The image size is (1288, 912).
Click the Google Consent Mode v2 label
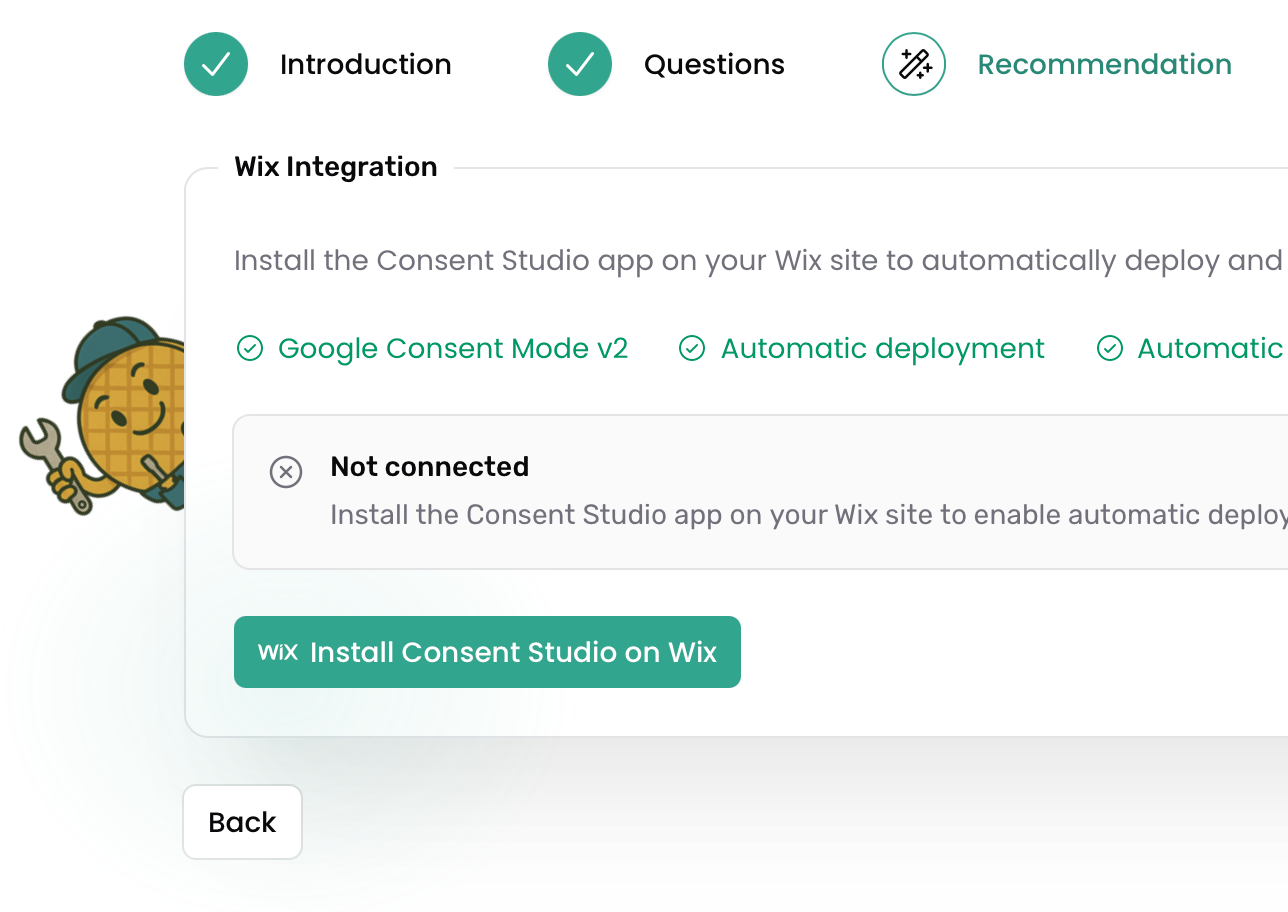pyautogui.click(x=453, y=348)
